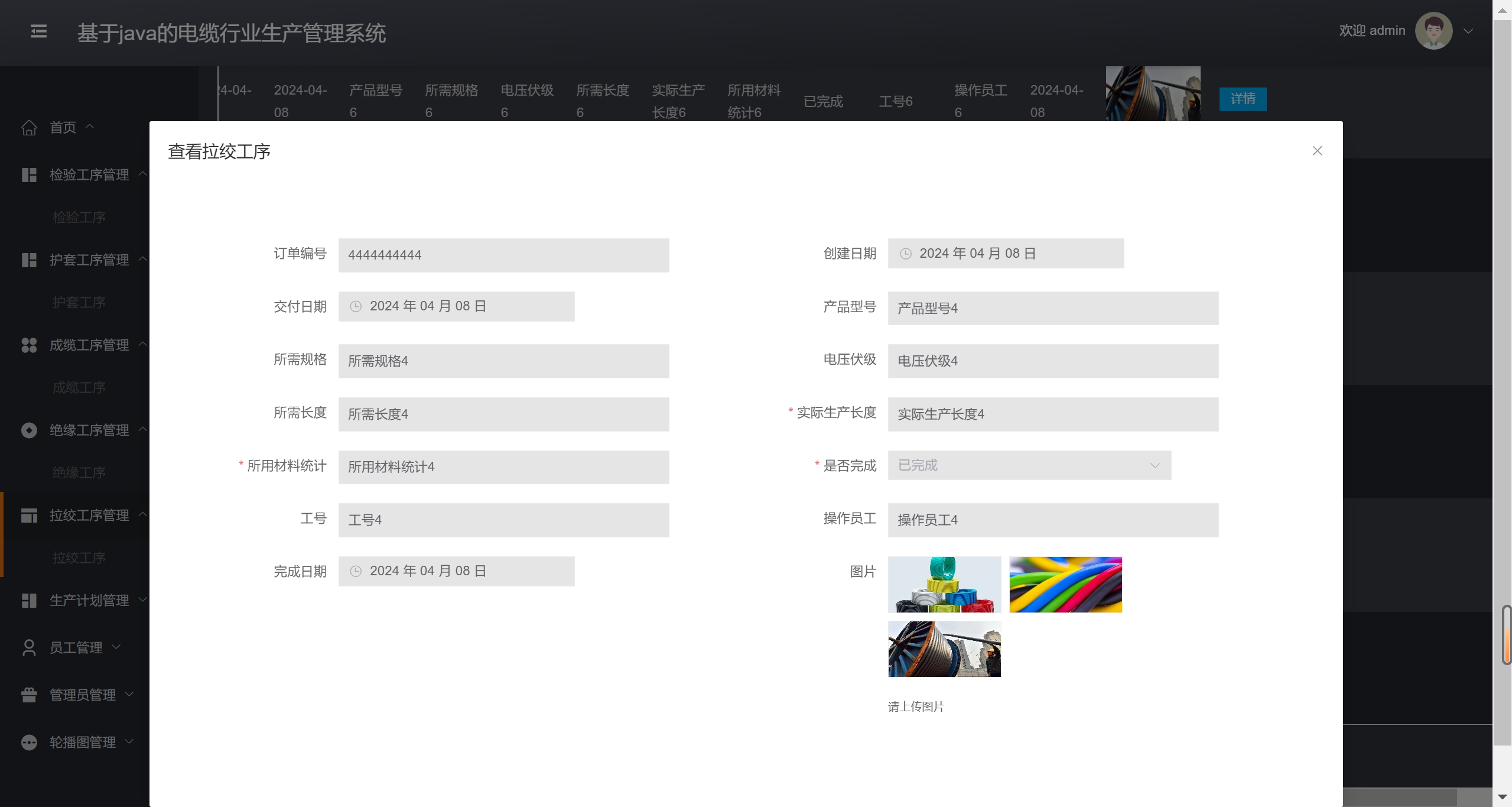
Task: Click the 完成日期 date field
Action: 456,571
